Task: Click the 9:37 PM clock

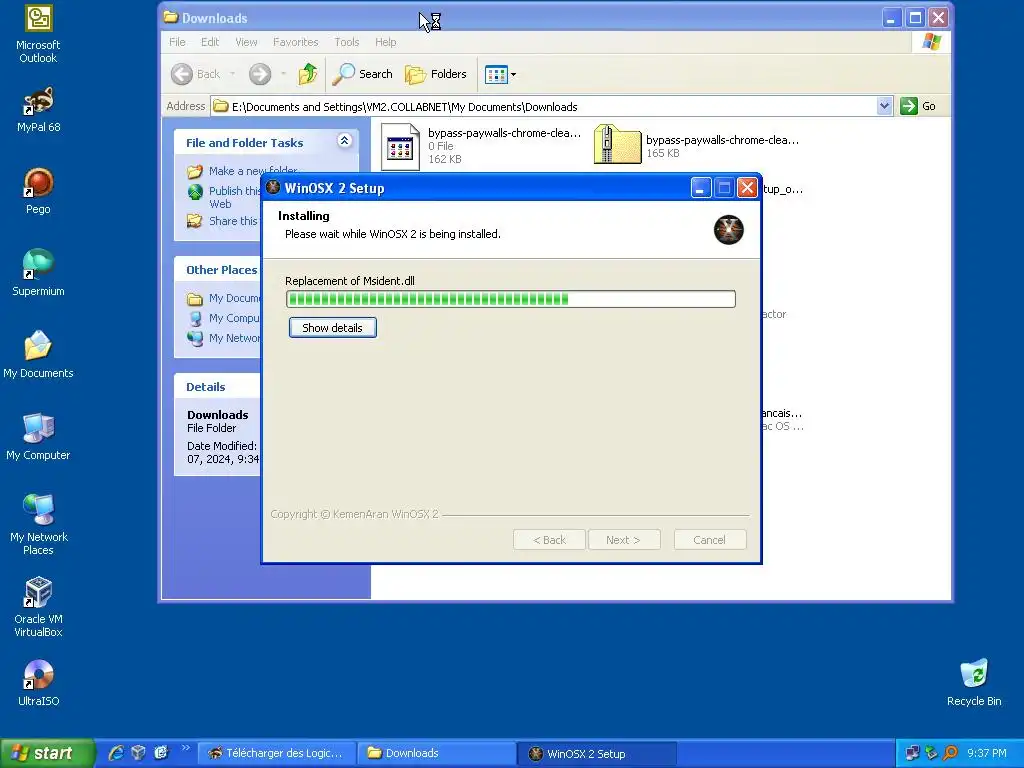Action: coord(987,754)
